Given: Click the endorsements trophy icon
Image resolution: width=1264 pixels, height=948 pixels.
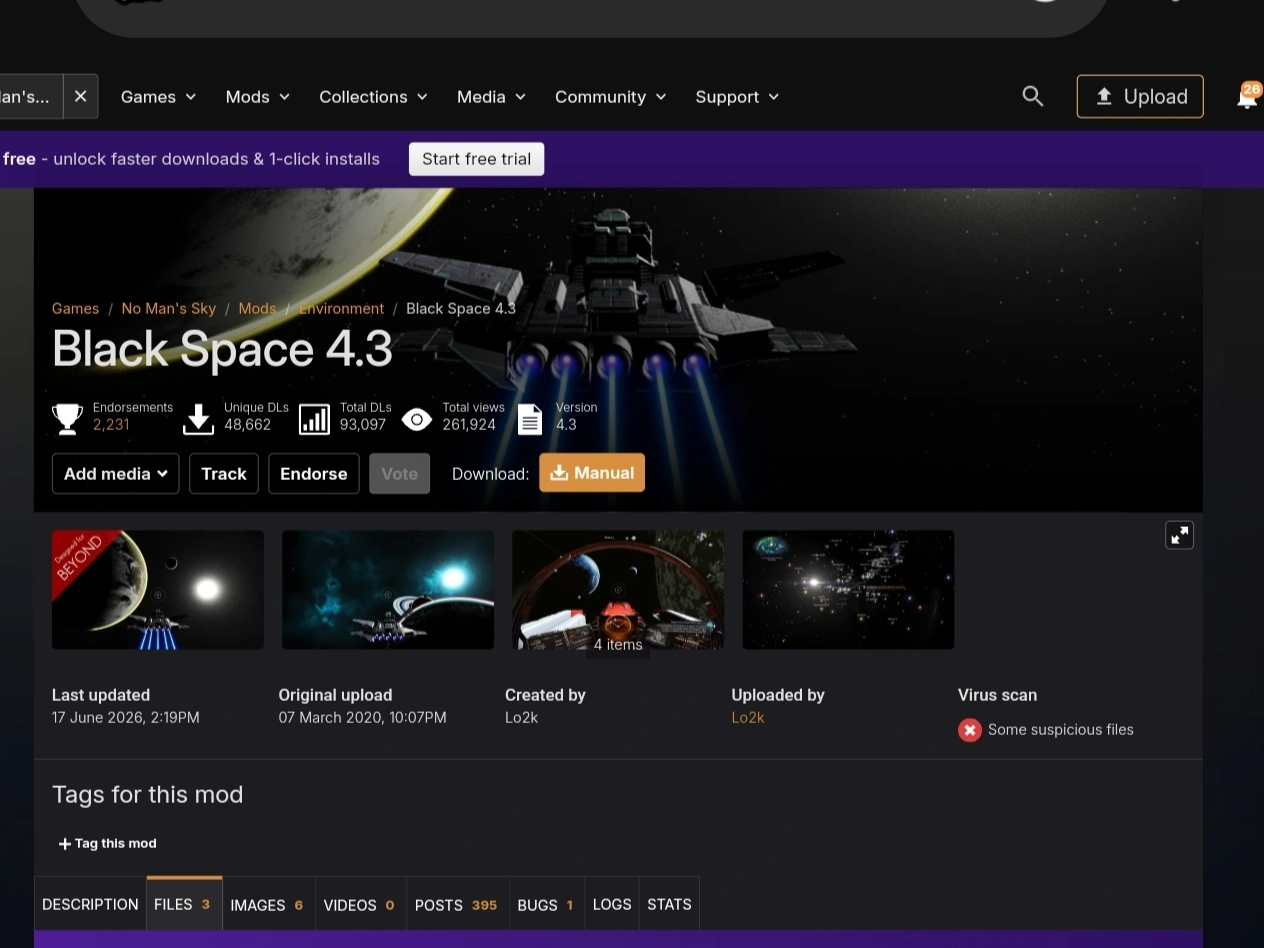Looking at the screenshot, I should pos(67,418).
